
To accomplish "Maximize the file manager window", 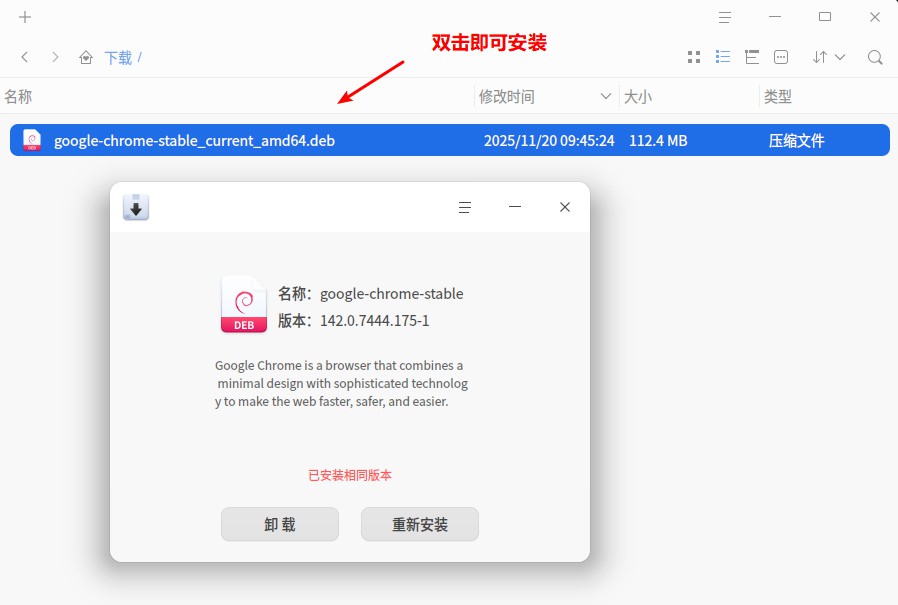I will [825, 17].
